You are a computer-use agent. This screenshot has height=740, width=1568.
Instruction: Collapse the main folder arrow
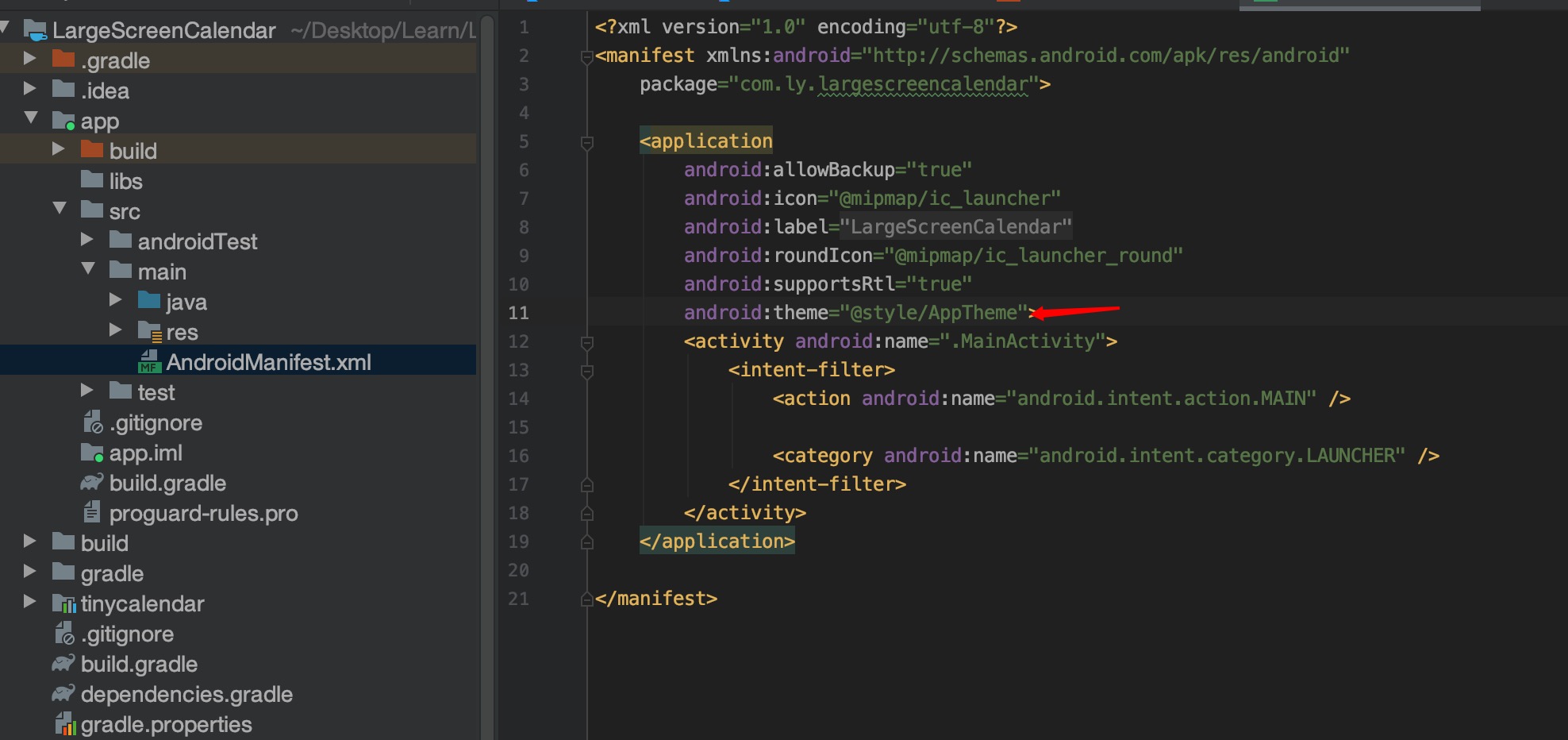pyautogui.click(x=88, y=268)
